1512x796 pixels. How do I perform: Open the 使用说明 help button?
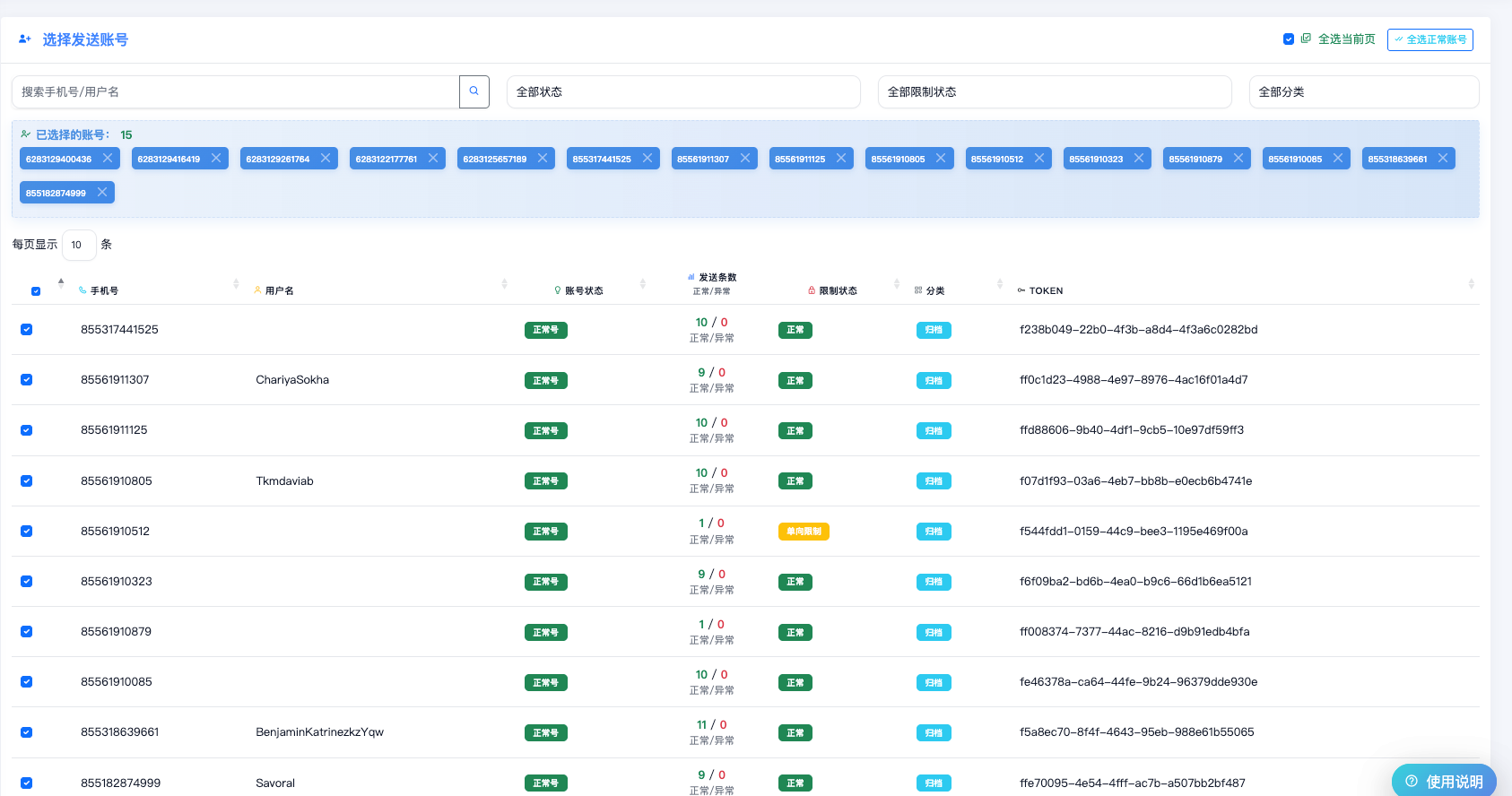coord(1444,781)
